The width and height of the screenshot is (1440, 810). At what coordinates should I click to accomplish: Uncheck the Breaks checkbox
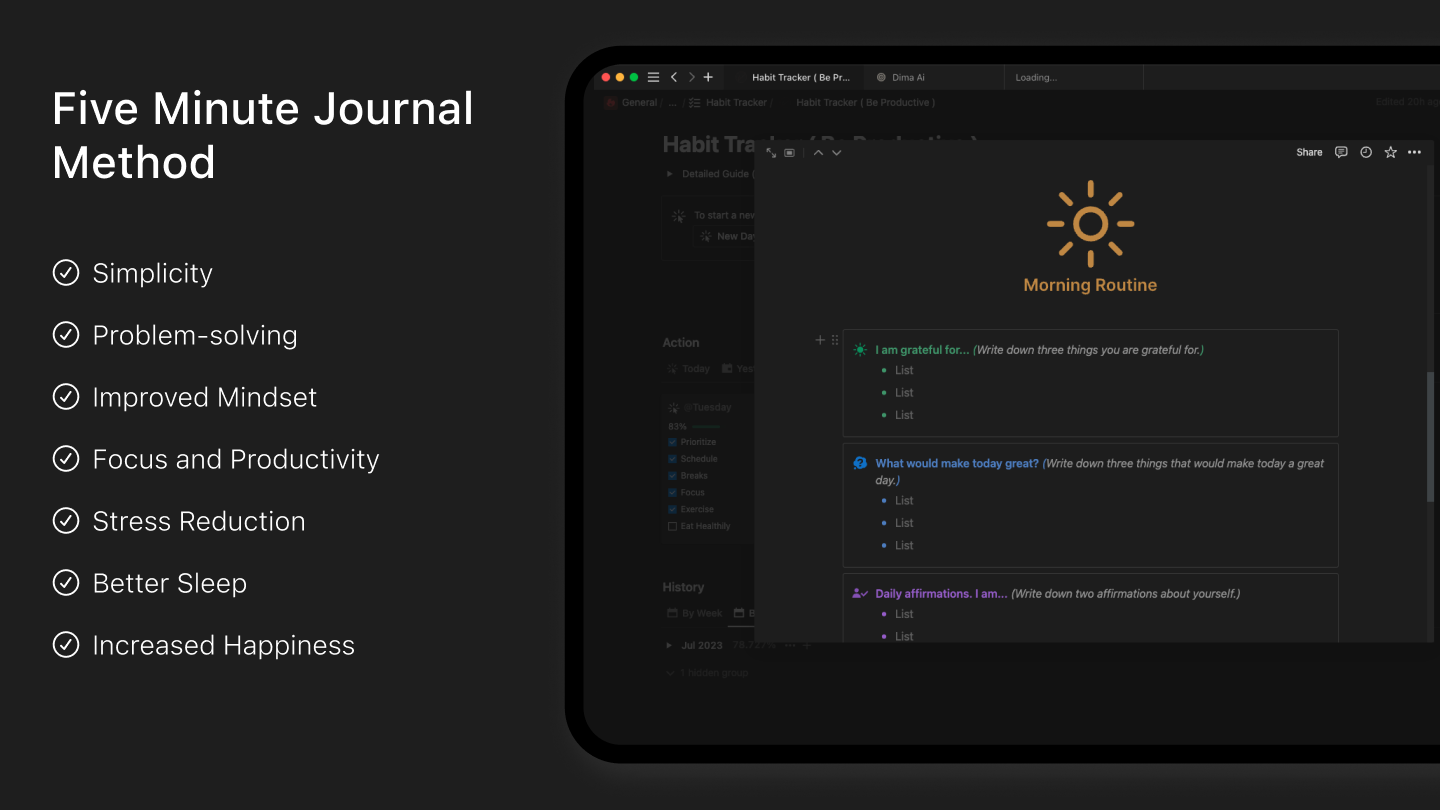click(x=672, y=476)
